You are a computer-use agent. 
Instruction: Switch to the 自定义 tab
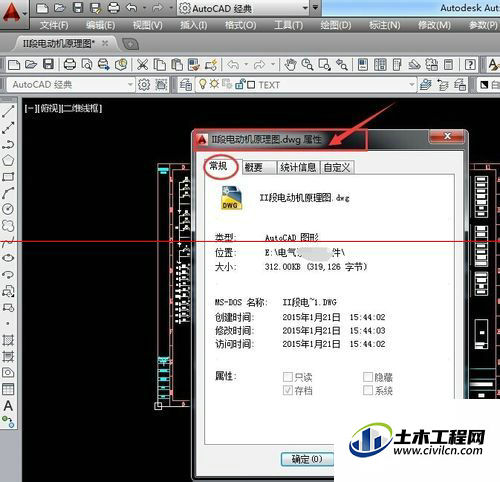(x=337, y=167)
